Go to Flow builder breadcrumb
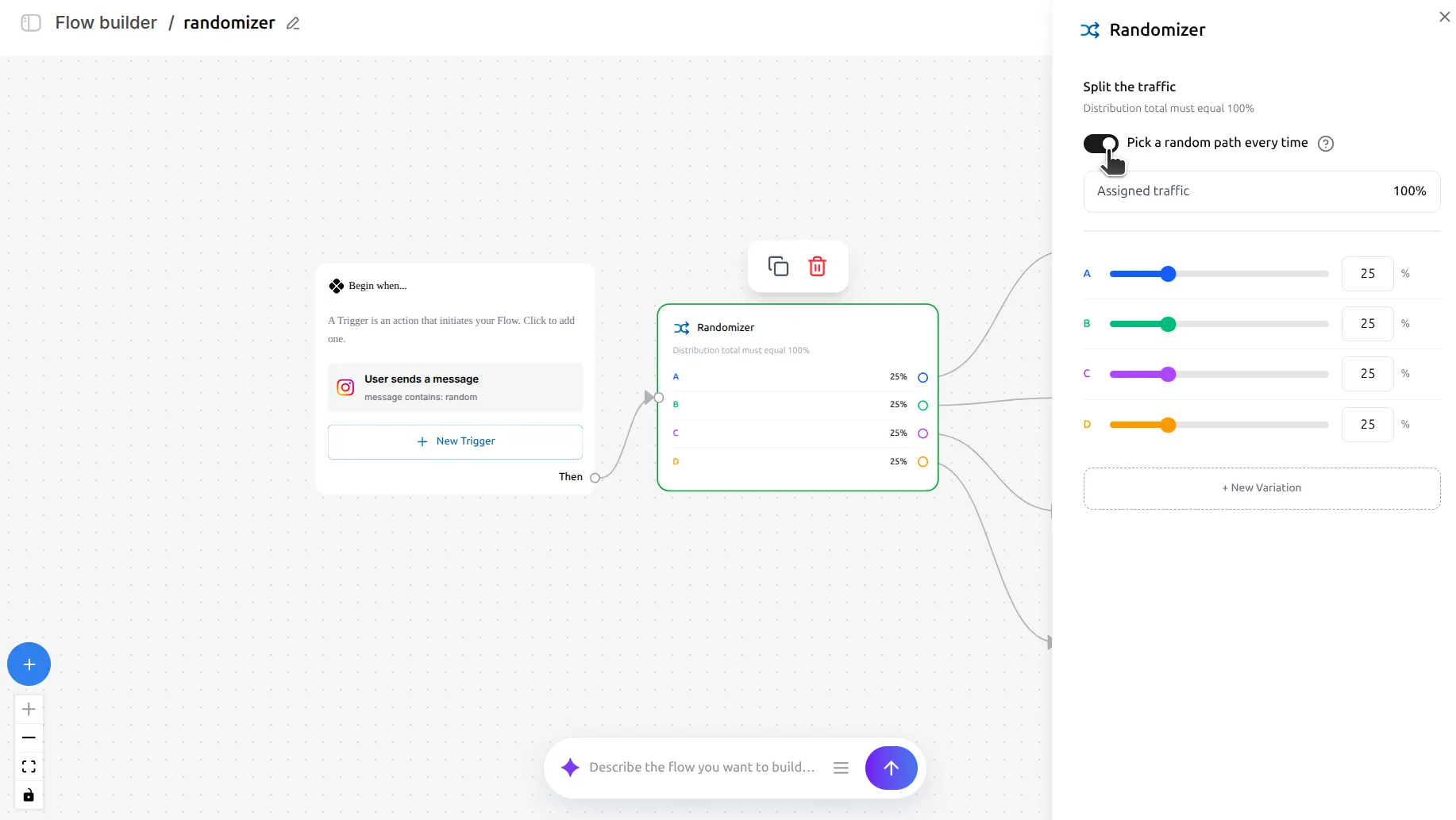Viewport: 1456px width, 820px height. click(x=106, y=23)
